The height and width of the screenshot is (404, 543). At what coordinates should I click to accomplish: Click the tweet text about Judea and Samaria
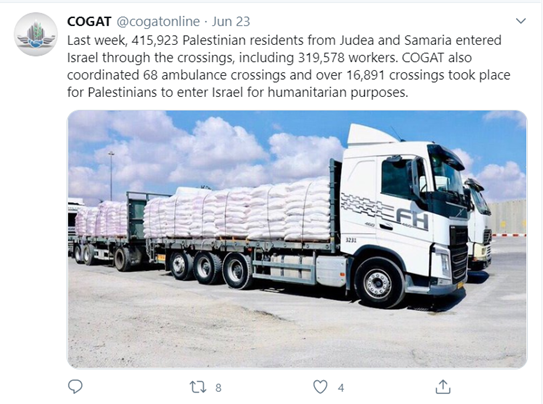click(x=284, y=40)
